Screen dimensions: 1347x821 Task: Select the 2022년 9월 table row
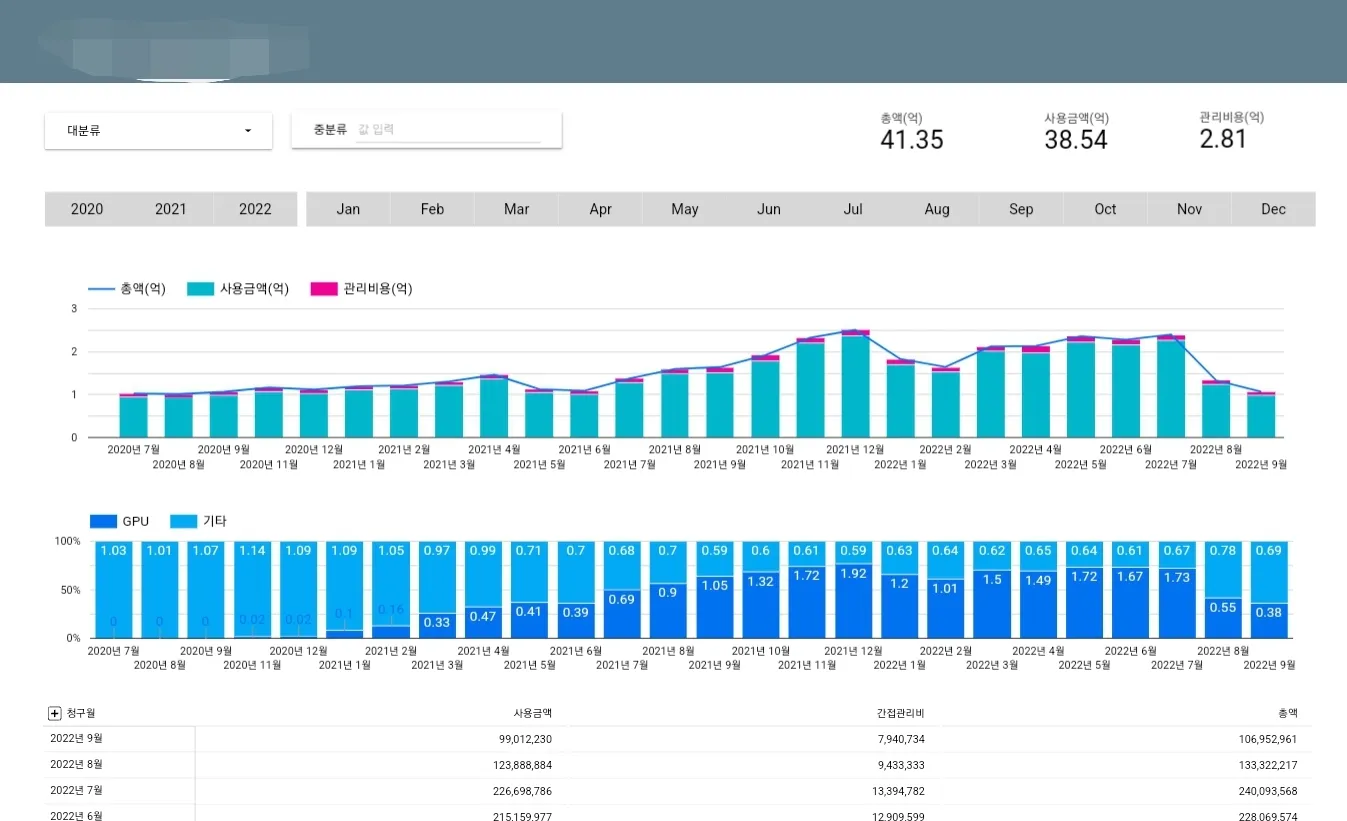[x=679, y=739]
